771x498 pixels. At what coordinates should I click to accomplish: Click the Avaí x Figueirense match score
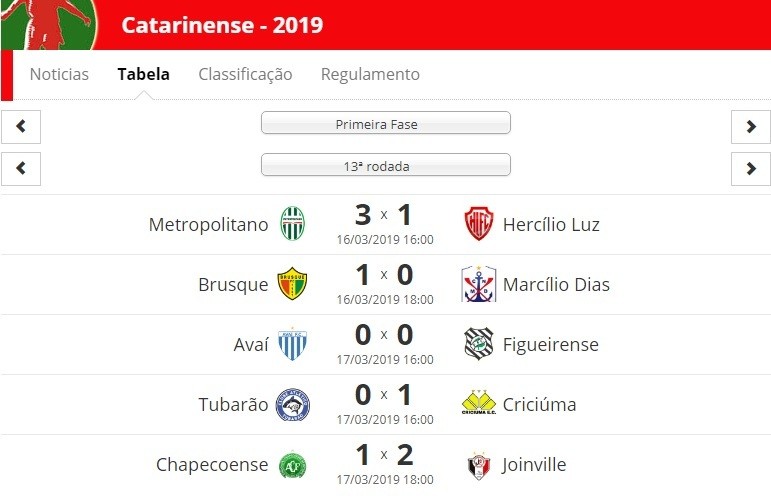384,335
